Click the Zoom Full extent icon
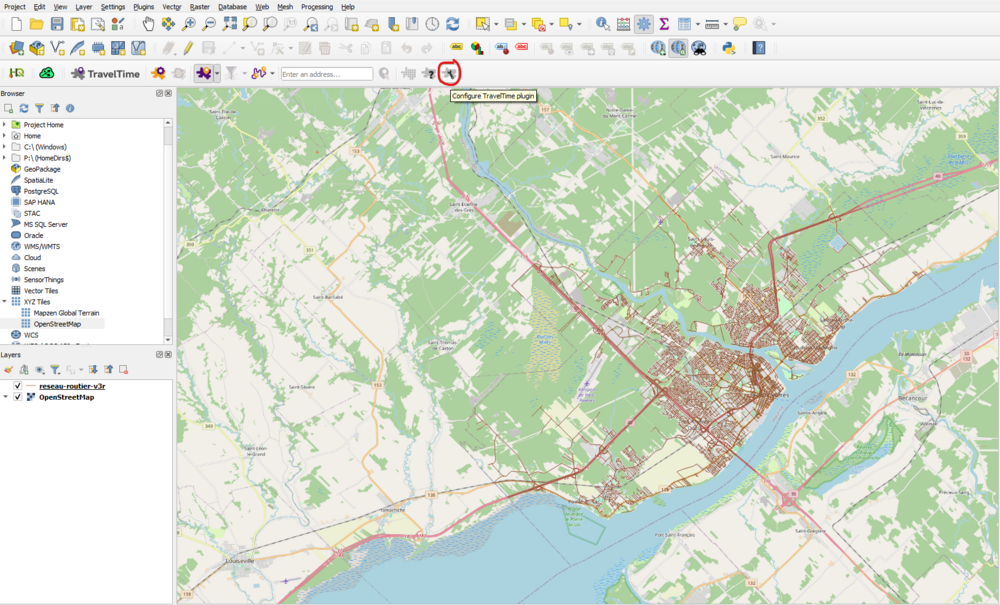 pos(229,23)
